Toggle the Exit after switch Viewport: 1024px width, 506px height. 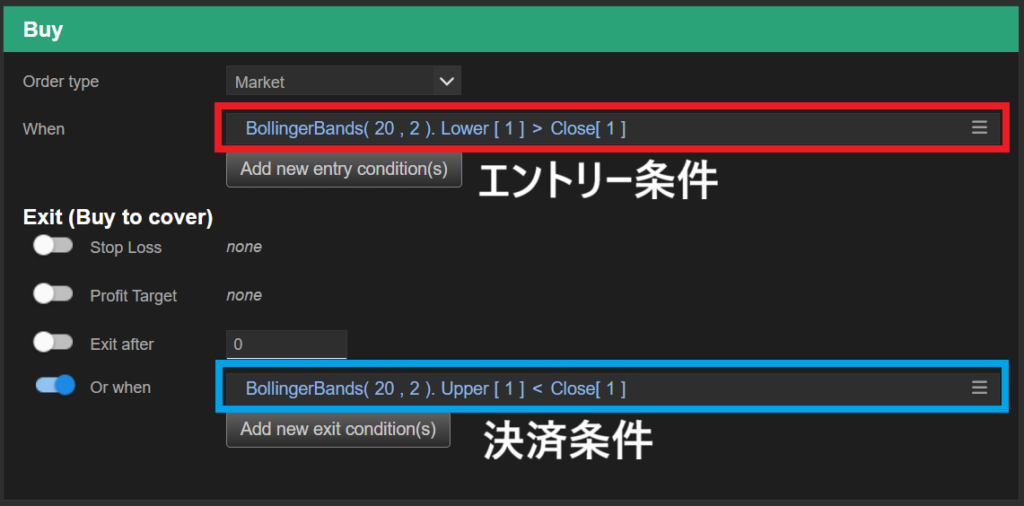[x=53, y=342]
